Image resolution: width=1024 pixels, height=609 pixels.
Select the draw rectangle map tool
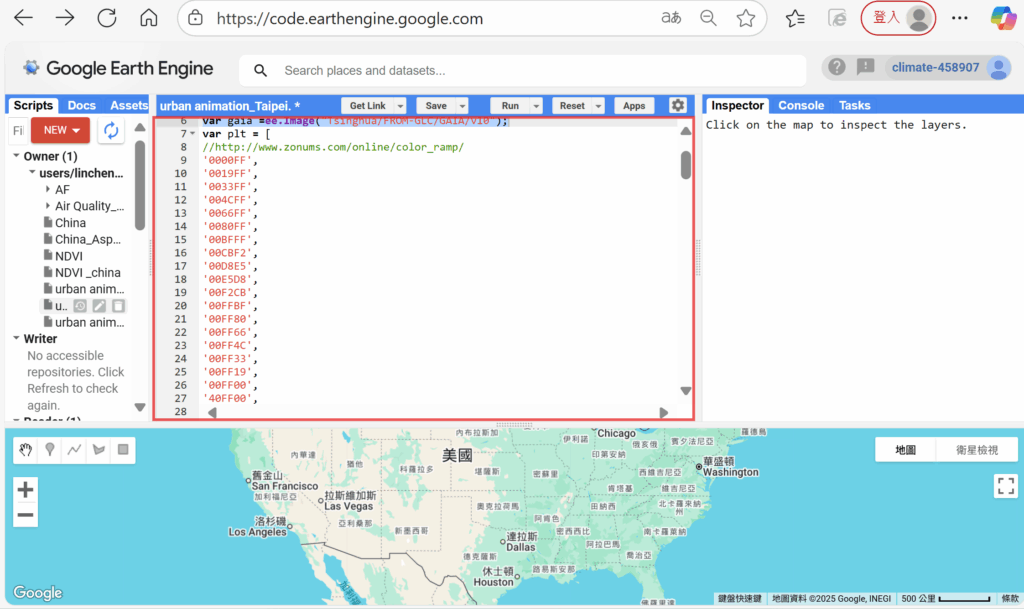click(123, 450)
